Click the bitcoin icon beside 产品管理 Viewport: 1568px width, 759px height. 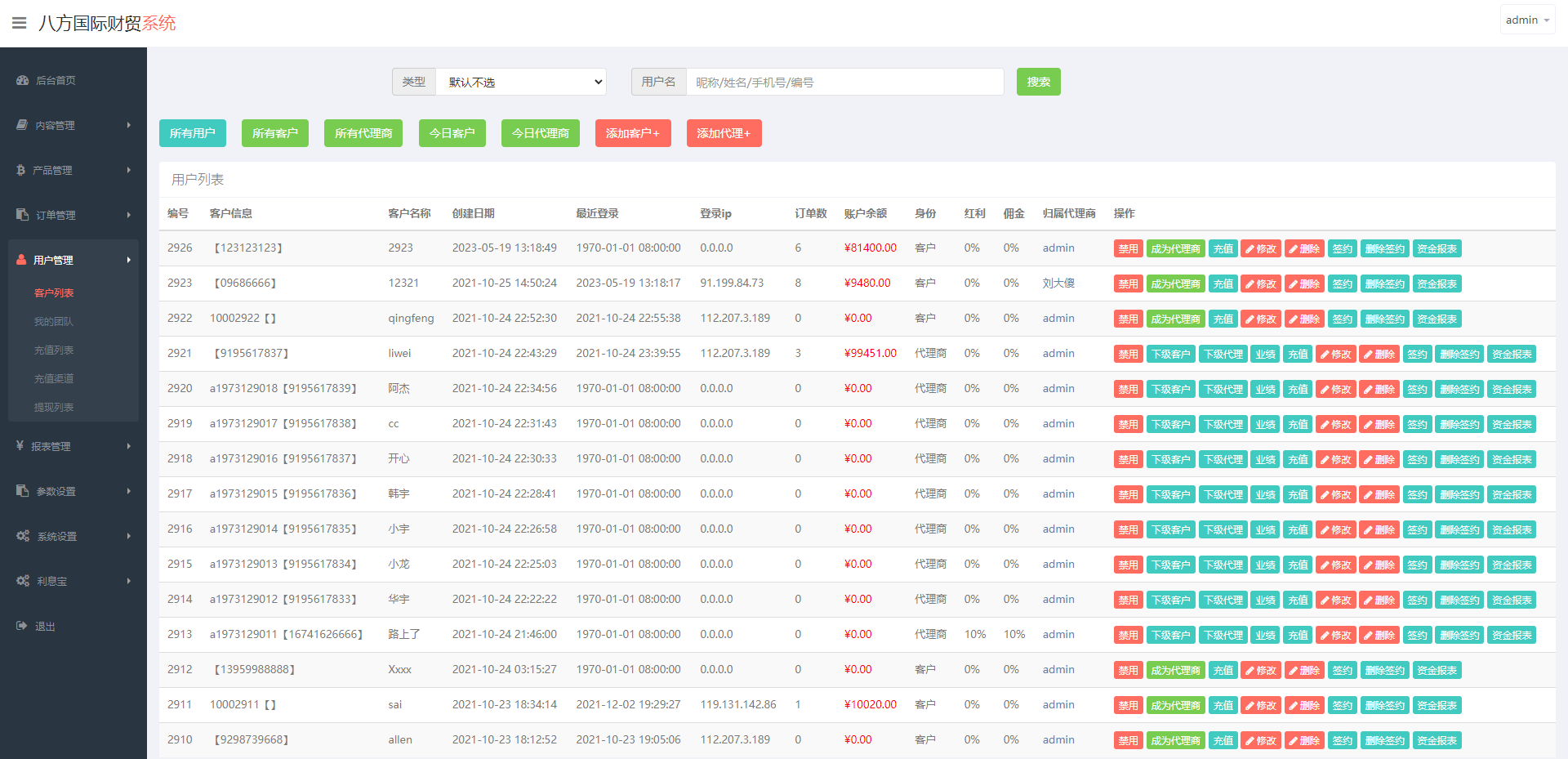point(20,170)
